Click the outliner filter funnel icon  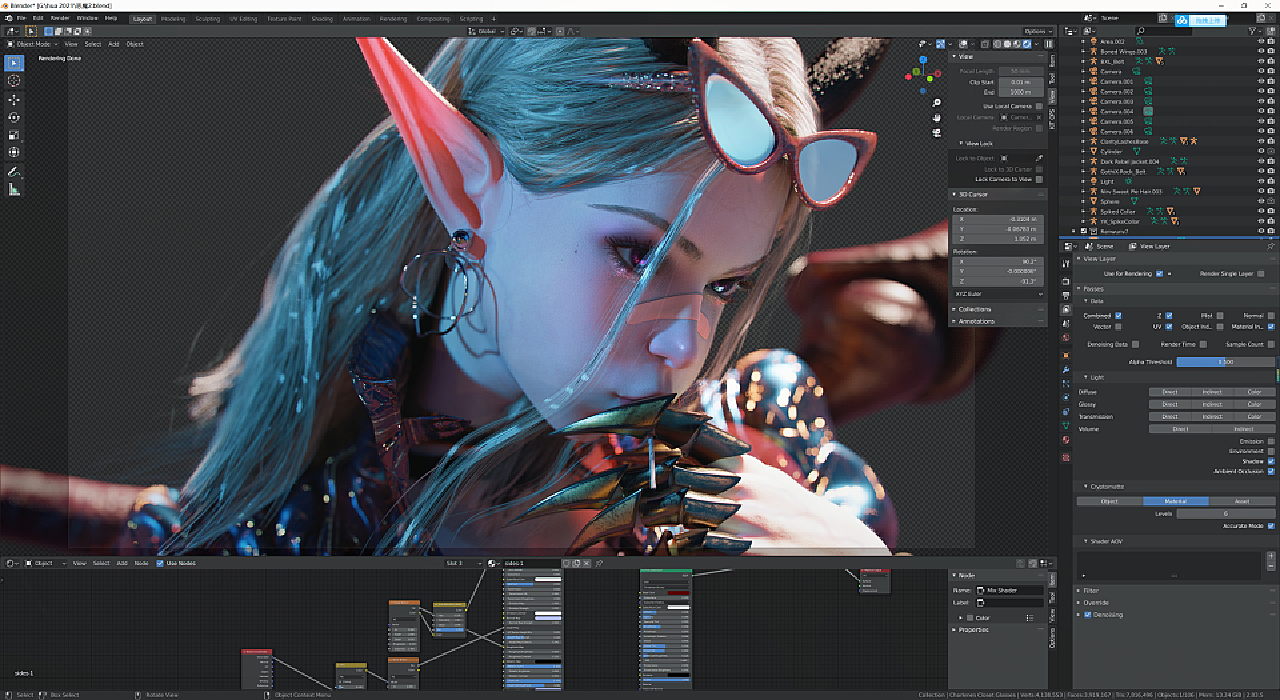tap(1254, 31)
